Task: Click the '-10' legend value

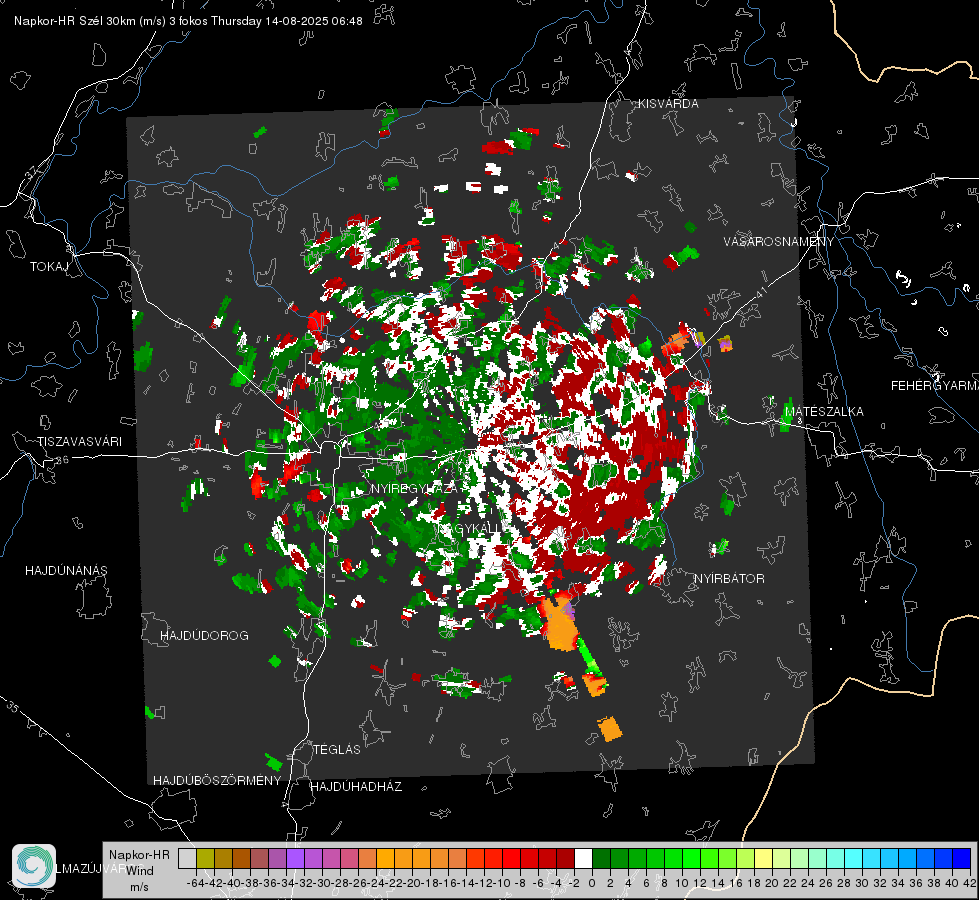Action: point(501,883)
